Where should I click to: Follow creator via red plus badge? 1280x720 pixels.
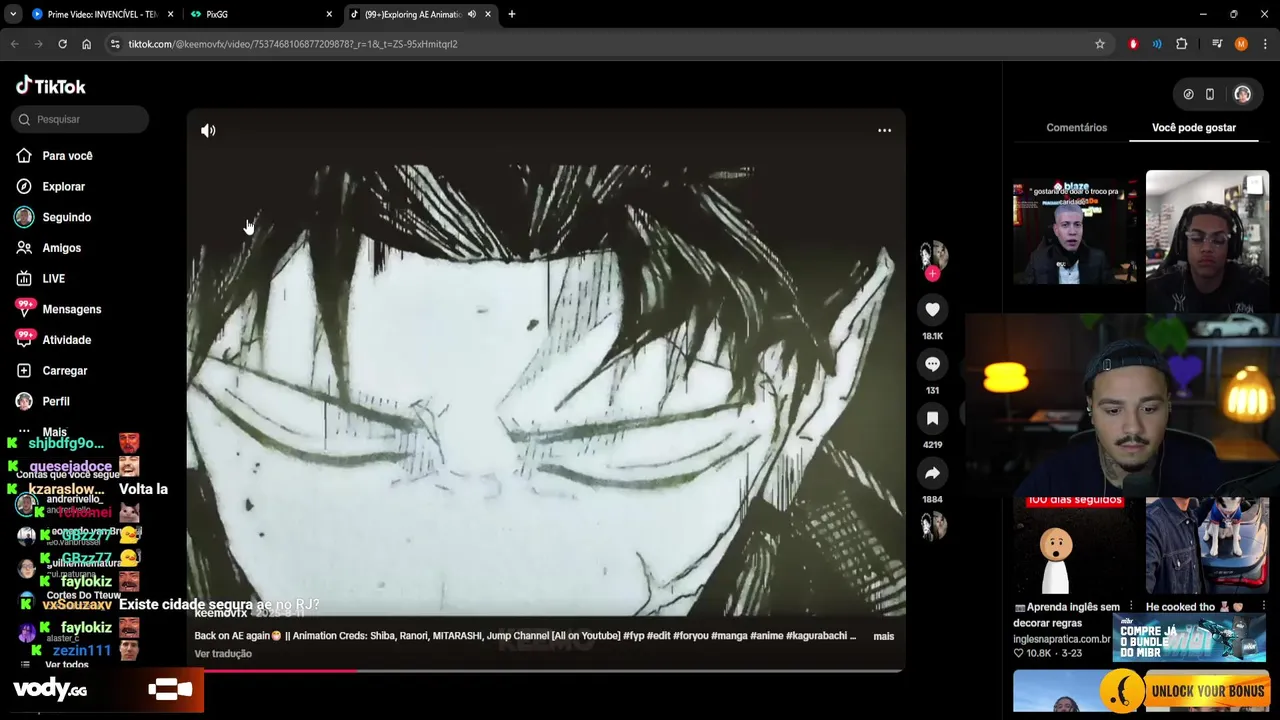click(932, 273)
